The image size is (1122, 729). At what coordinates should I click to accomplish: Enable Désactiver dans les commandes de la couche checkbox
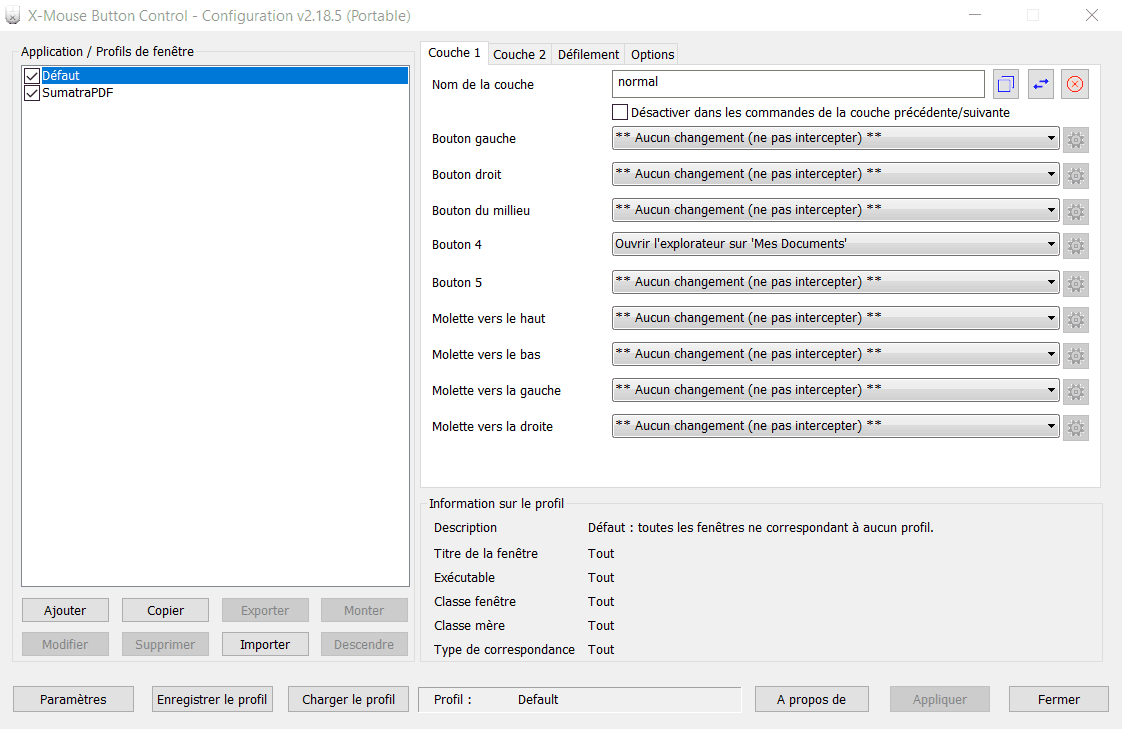620,112
